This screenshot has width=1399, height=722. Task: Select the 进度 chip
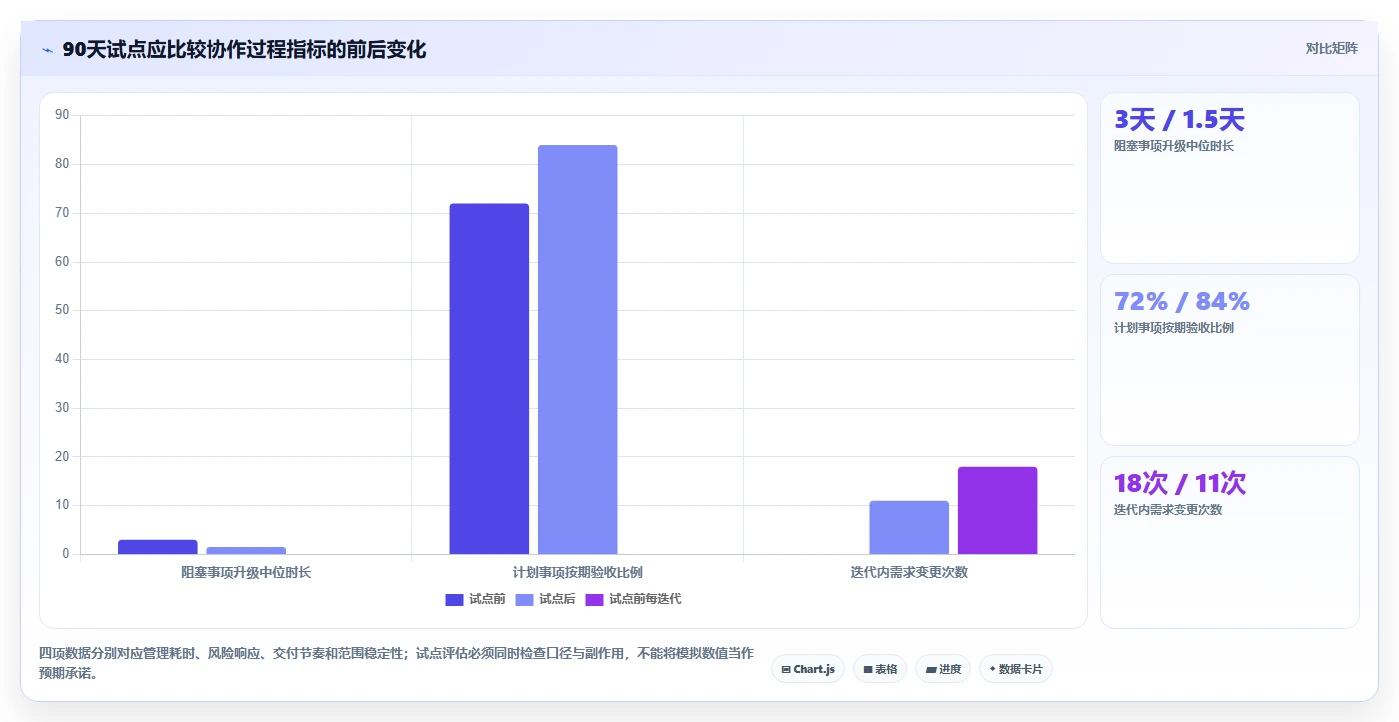pyautogui.click(x=943, y=669)
